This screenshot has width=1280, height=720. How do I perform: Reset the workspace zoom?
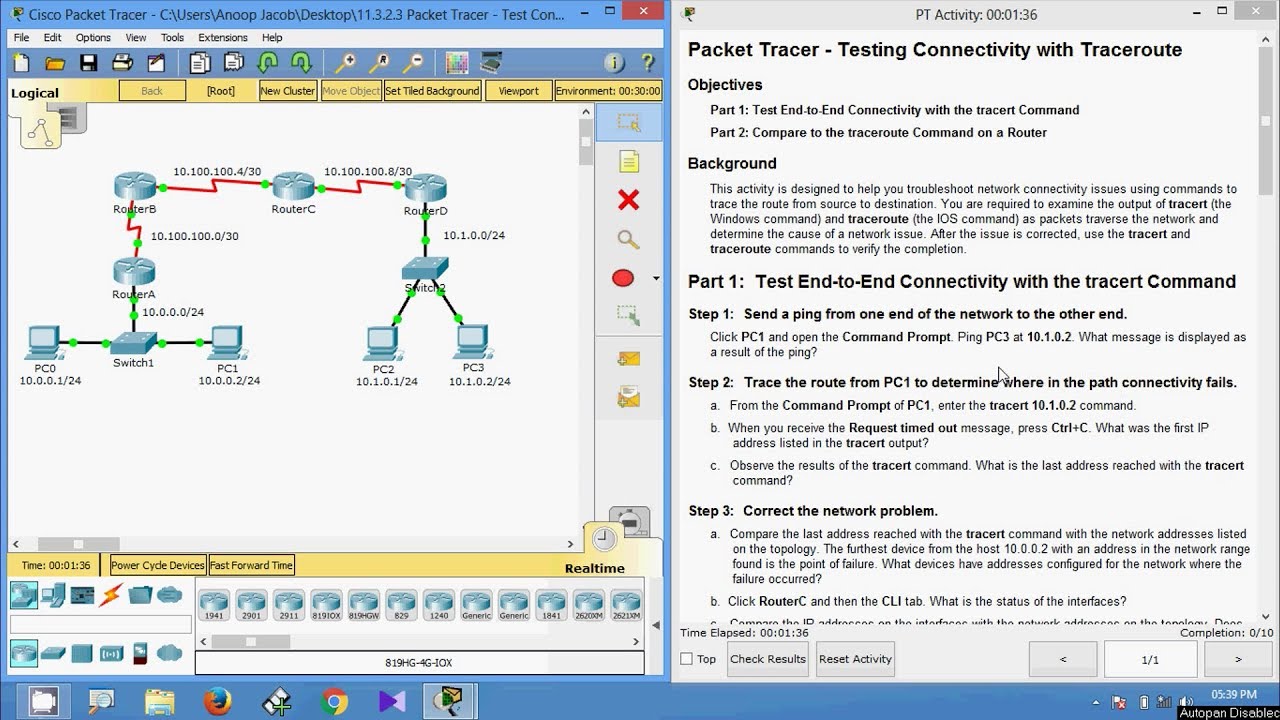click(379, 64)
